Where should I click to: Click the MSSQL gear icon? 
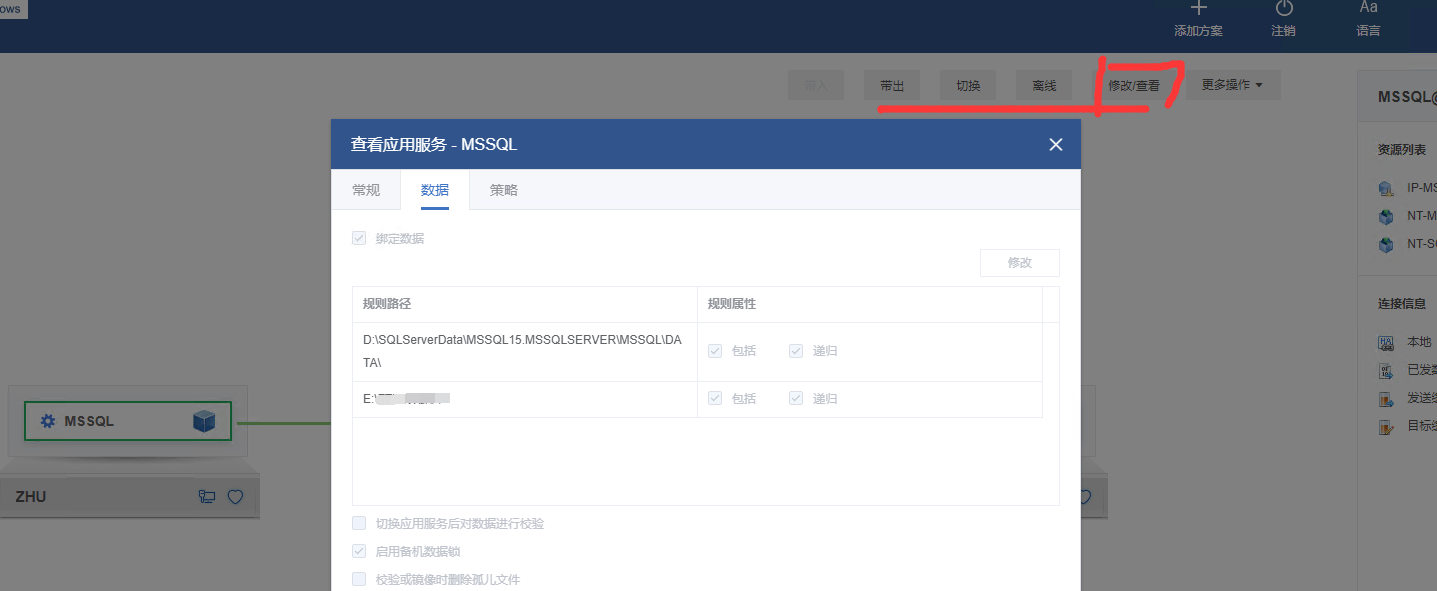[48, 421]
